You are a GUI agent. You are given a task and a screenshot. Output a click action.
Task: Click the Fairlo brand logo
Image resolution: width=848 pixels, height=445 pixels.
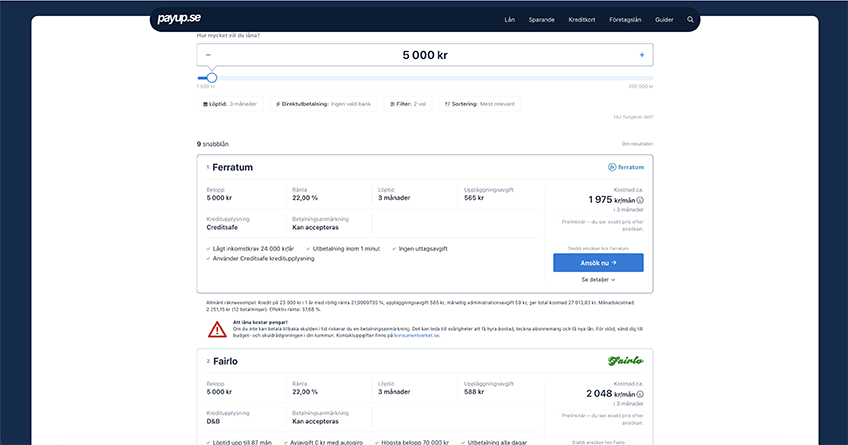pos(626,360)
